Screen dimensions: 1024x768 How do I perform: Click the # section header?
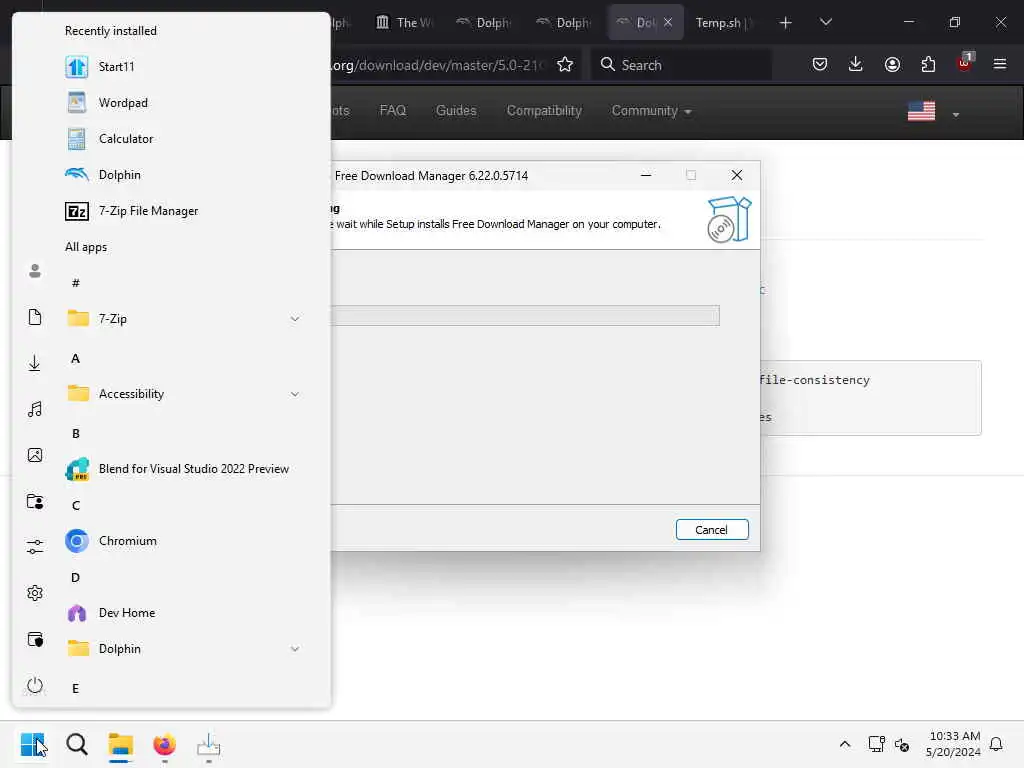click(76, 283)
